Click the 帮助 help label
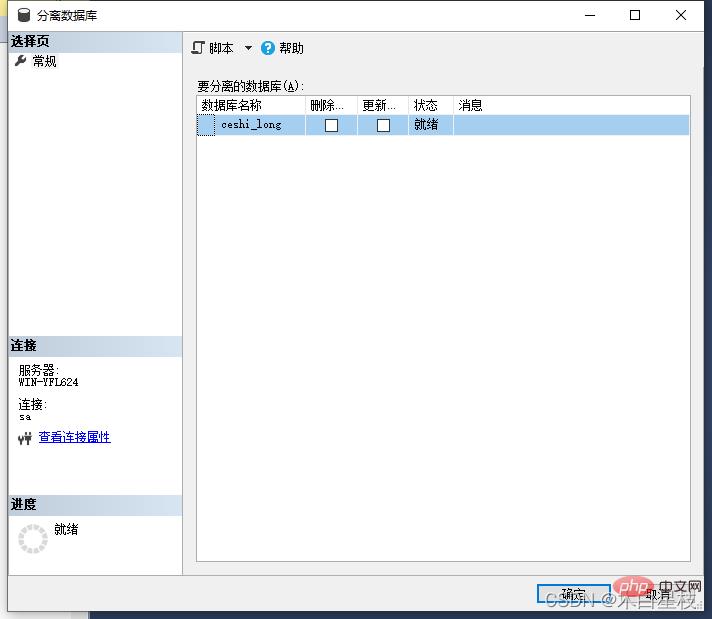The width and height of the screenshot is (712, 619). coord(291,48)
